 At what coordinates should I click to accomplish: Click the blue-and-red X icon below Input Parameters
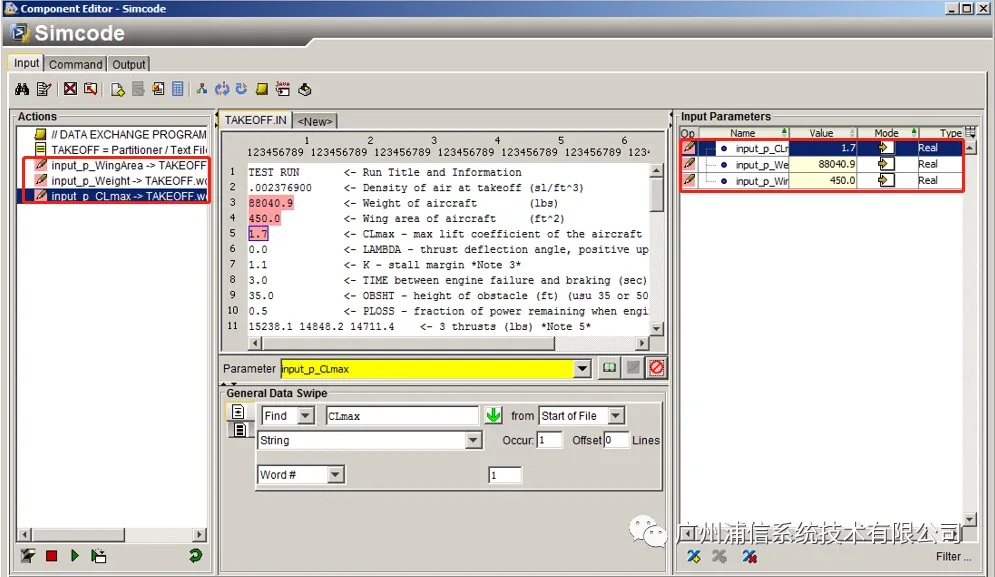pos(749,557)
